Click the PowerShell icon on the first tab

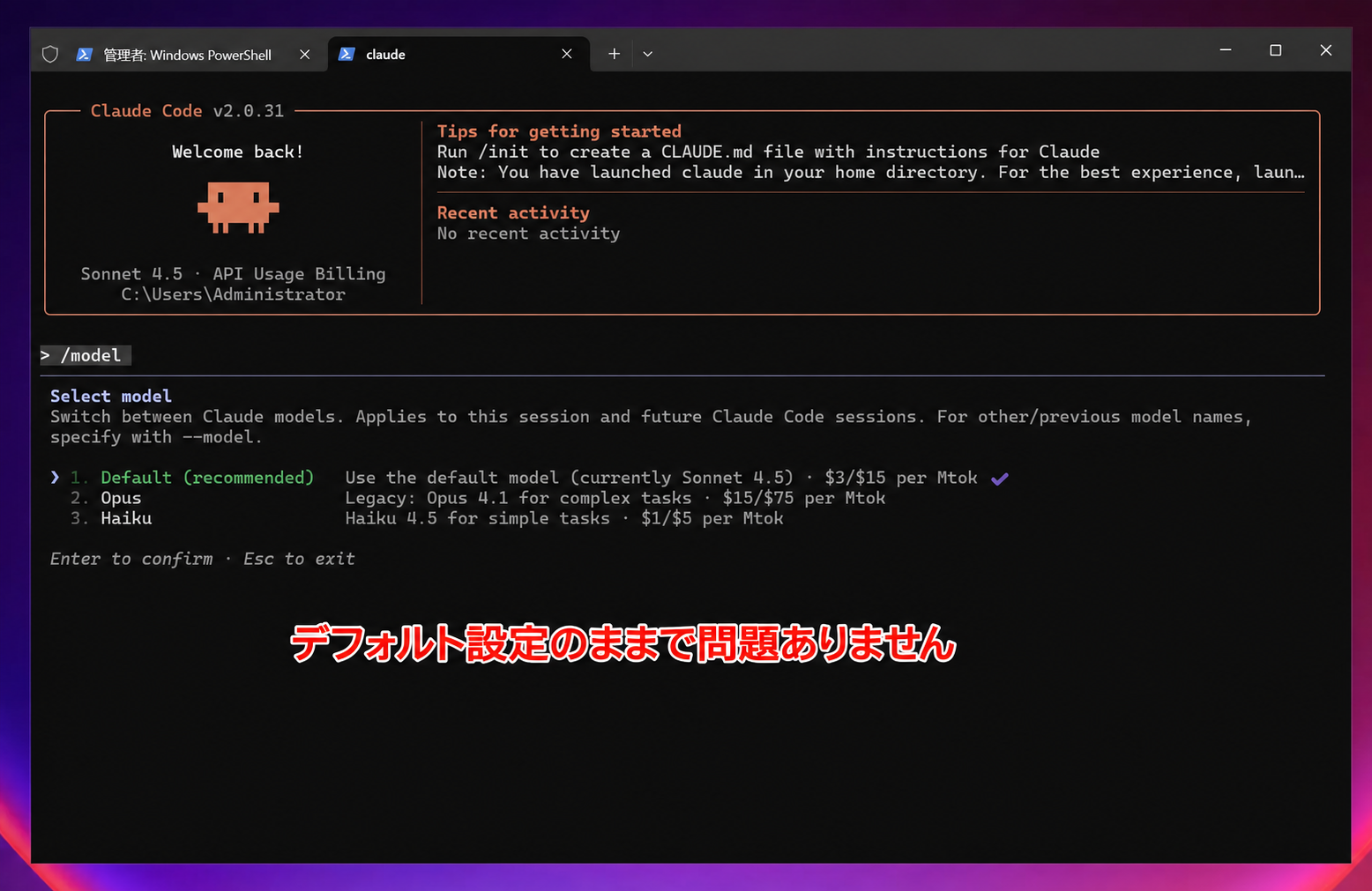(84, 55)
